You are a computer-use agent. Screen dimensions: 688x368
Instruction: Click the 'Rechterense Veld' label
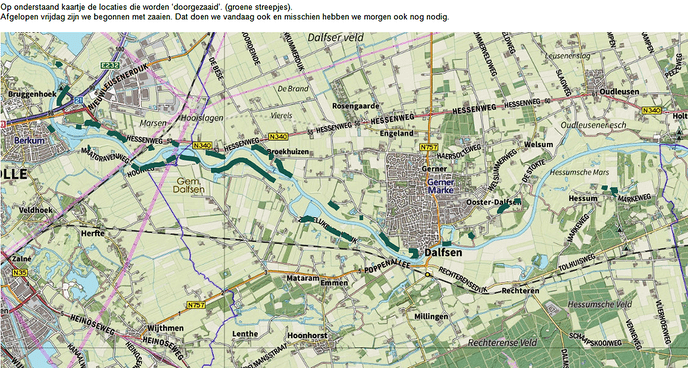point(502,342)
